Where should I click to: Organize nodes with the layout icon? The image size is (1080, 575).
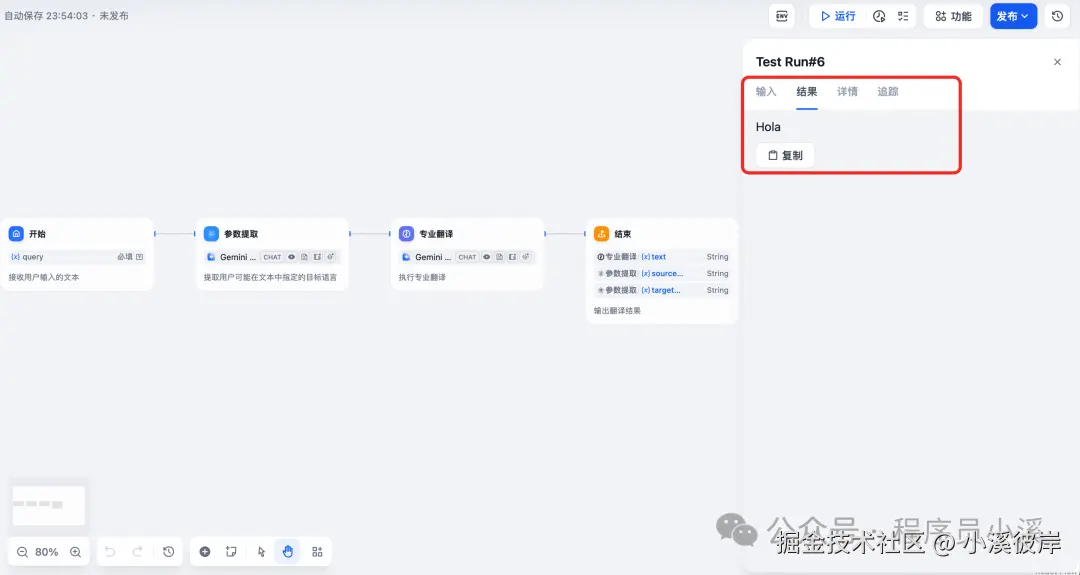pos(318,552)
